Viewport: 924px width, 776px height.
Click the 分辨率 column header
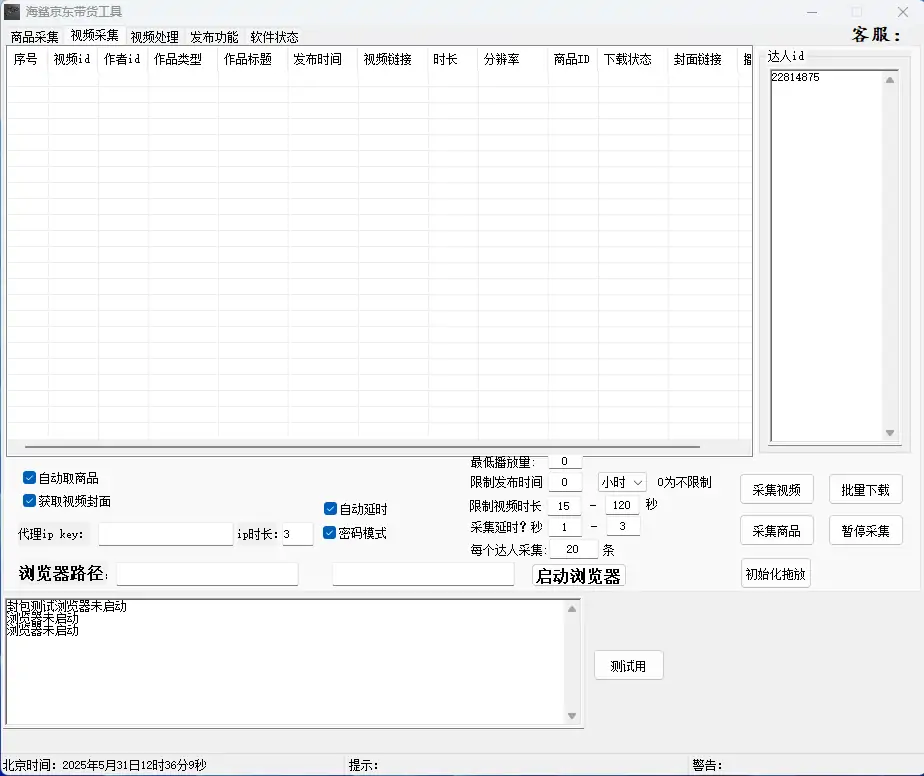click(513, 60)
